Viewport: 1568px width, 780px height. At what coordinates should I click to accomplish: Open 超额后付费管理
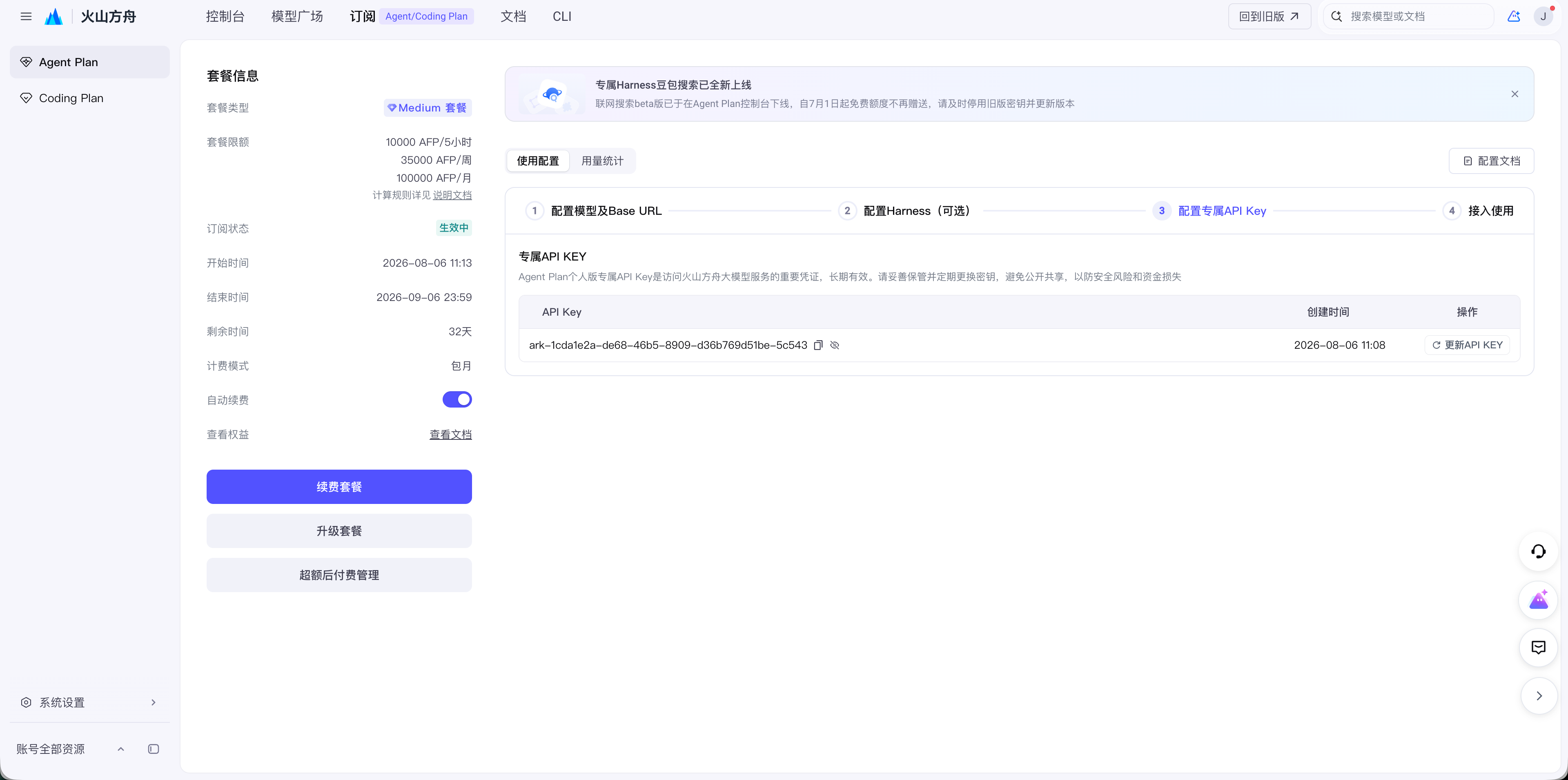[x=339, y=575]
